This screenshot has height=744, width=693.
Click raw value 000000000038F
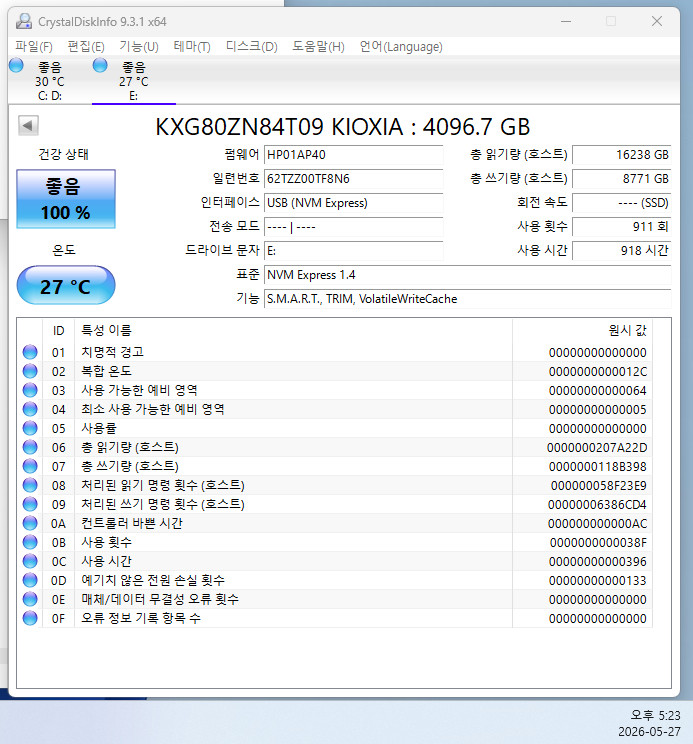click(x=598, y=542)
